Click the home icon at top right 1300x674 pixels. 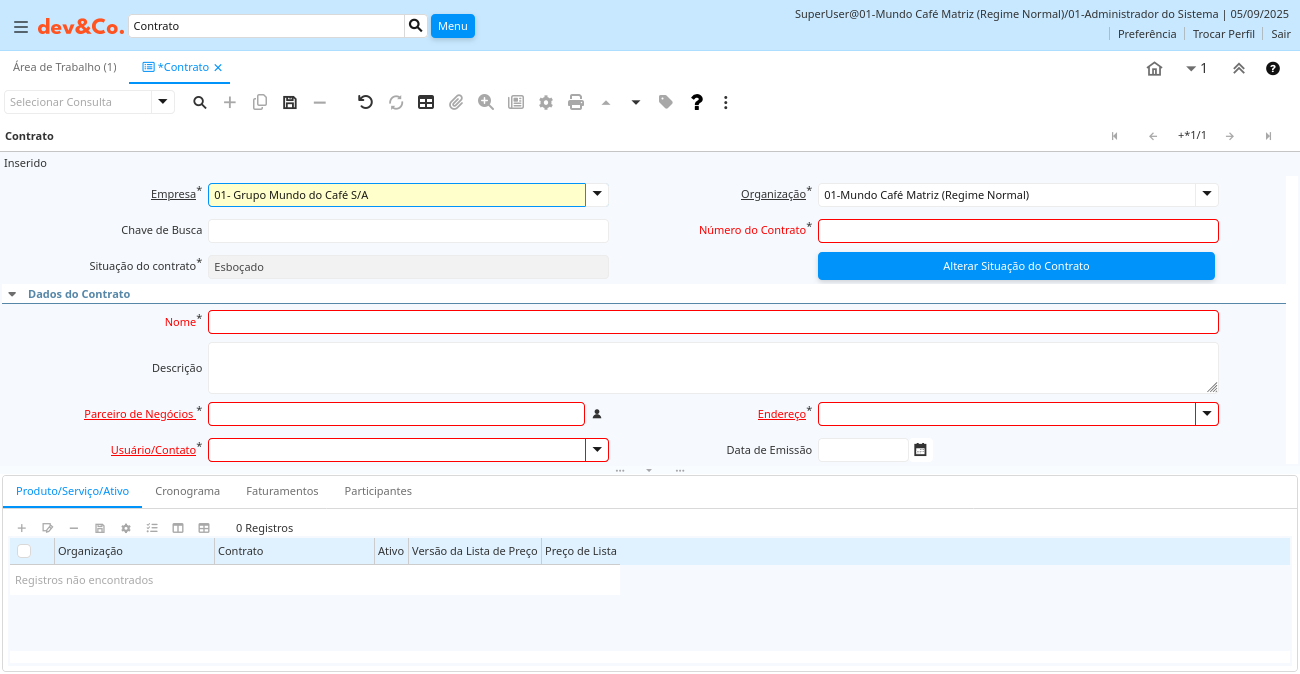tap(1154, 68)
